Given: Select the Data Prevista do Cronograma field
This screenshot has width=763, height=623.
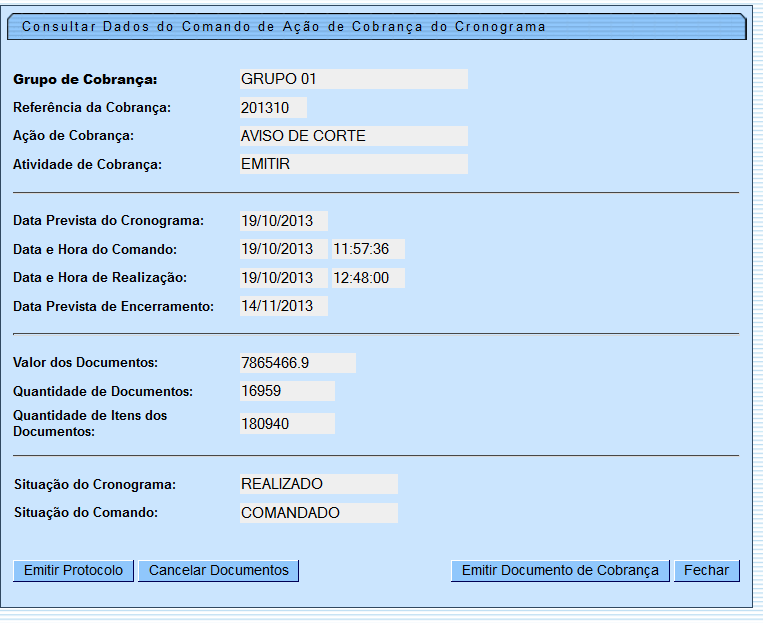Looking at the screenshot, I should click(282, 221).
